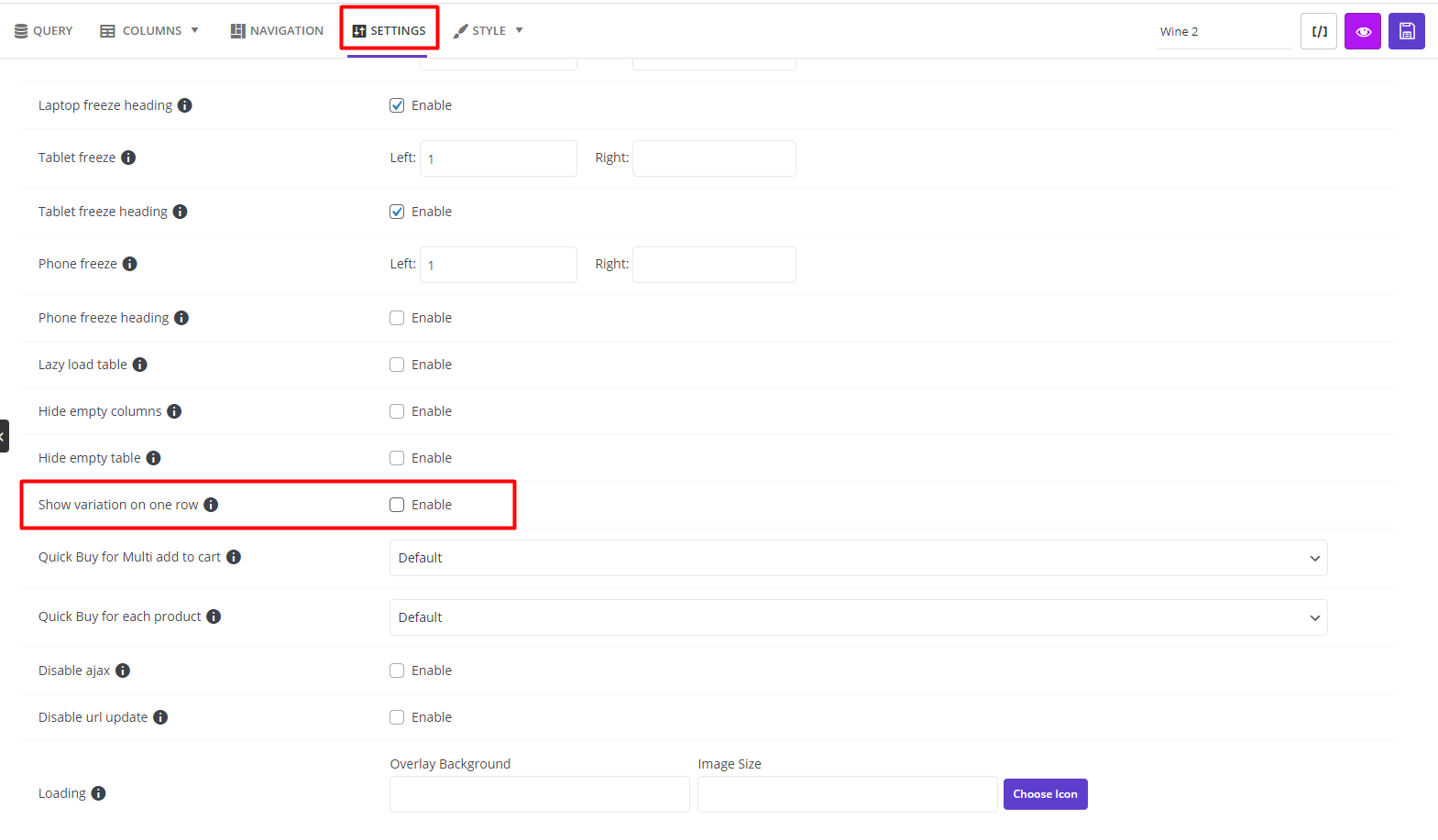Uncheck Laptop freeze heading Enable checkbox
Viewport: 1438px width, 840px height.
(397, 105)
